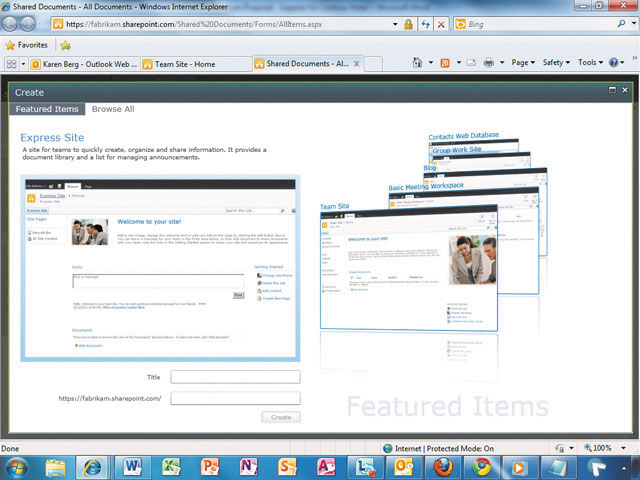Show hidden system tray icons arrow
The width and height of the screenshot is (640, 480).
click(x=624, y=468)
